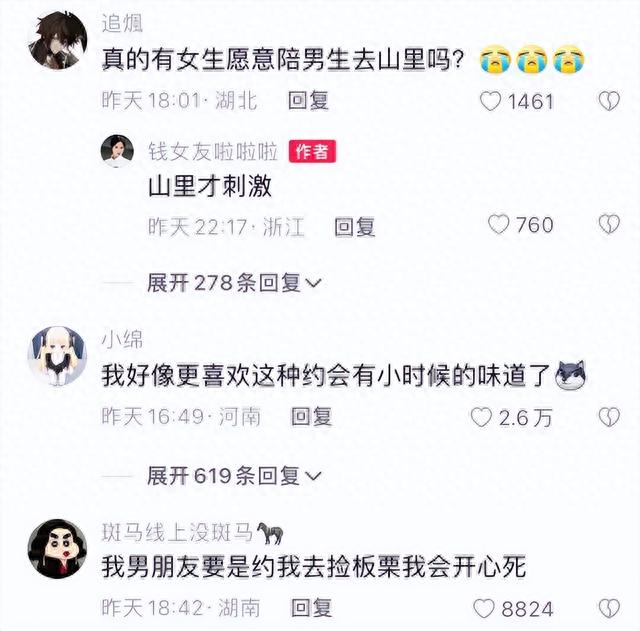Reply to 追烟's comment from 湖北
The image size is (640, 631).
[x=308, y=100]
